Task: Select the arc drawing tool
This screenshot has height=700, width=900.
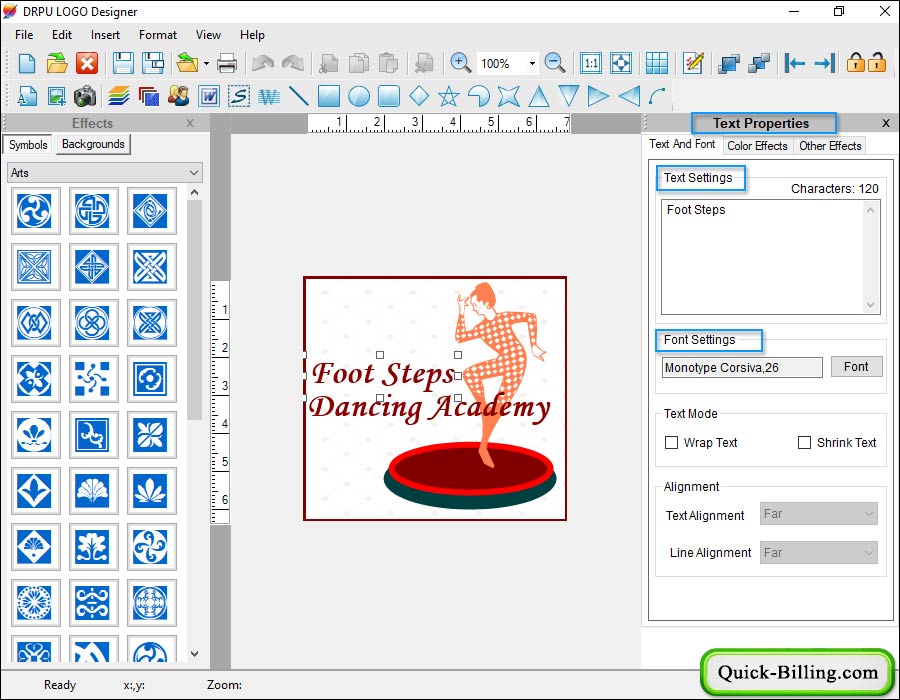Action: (x=658, y=96)
